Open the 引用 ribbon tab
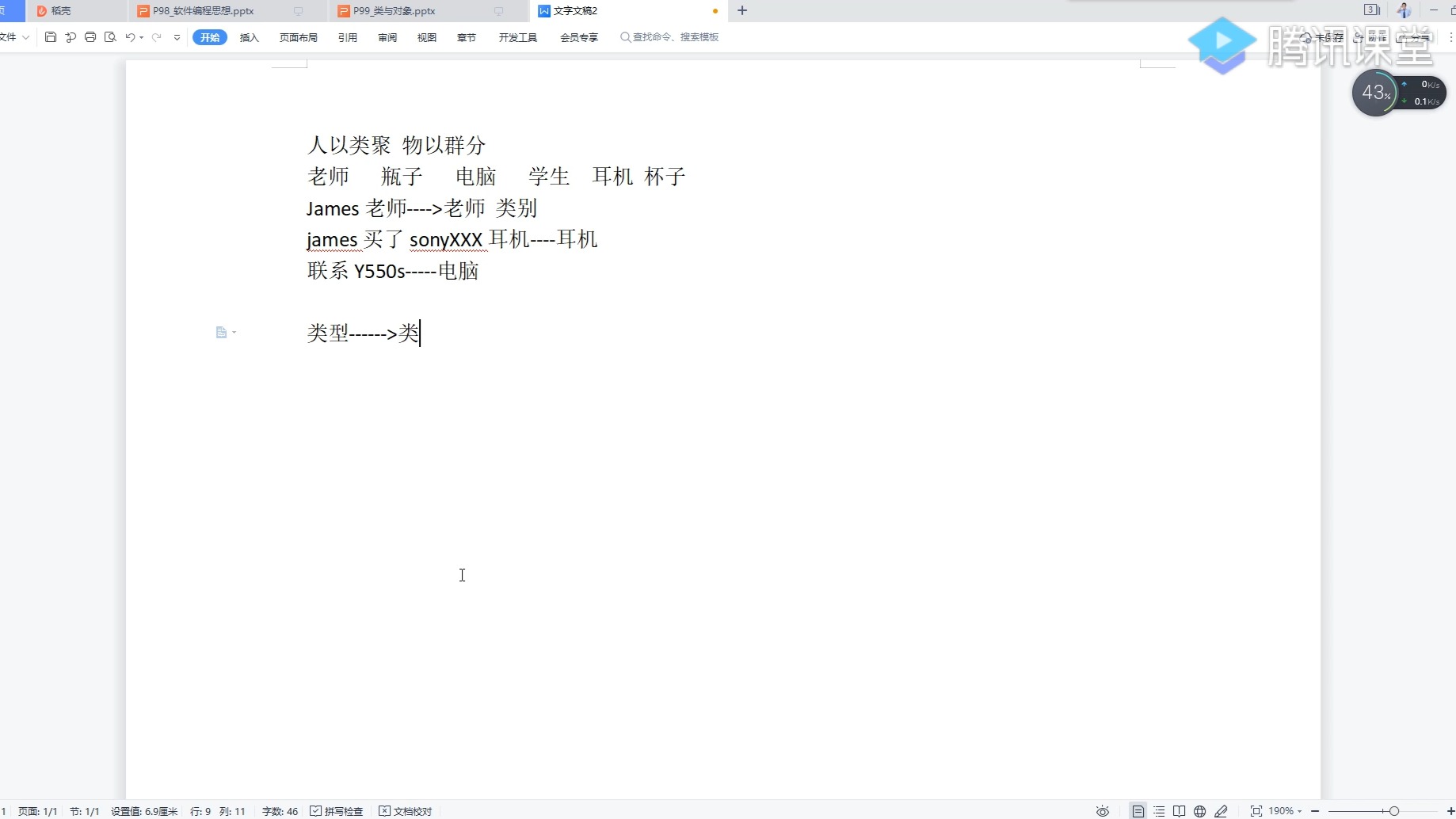This screenshot has height=819, width=1456. [348, 37]
